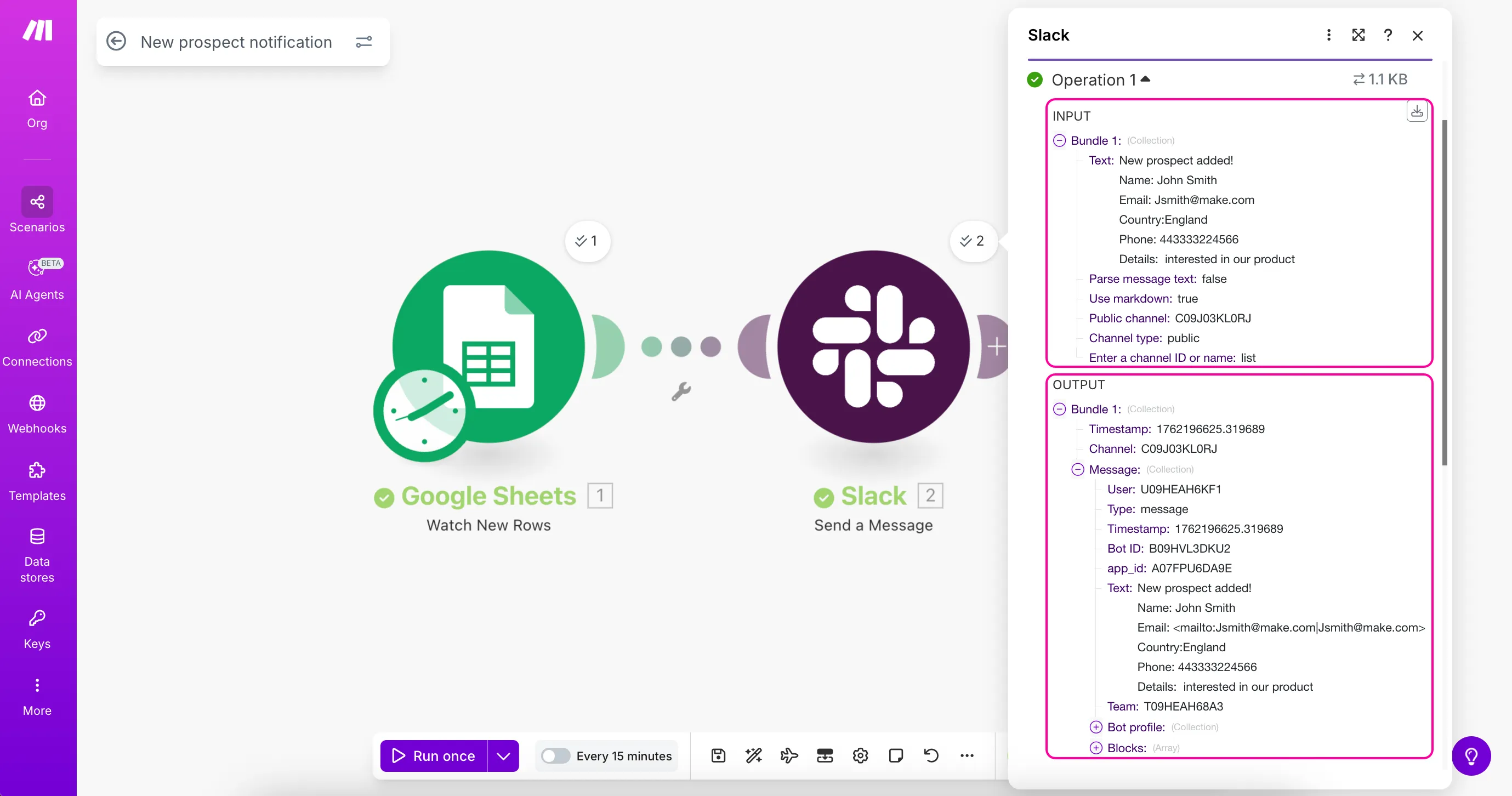Click the airplane explain-flow icon
1512x796 pixels.
pyautogui.click(x=789, y=755)
